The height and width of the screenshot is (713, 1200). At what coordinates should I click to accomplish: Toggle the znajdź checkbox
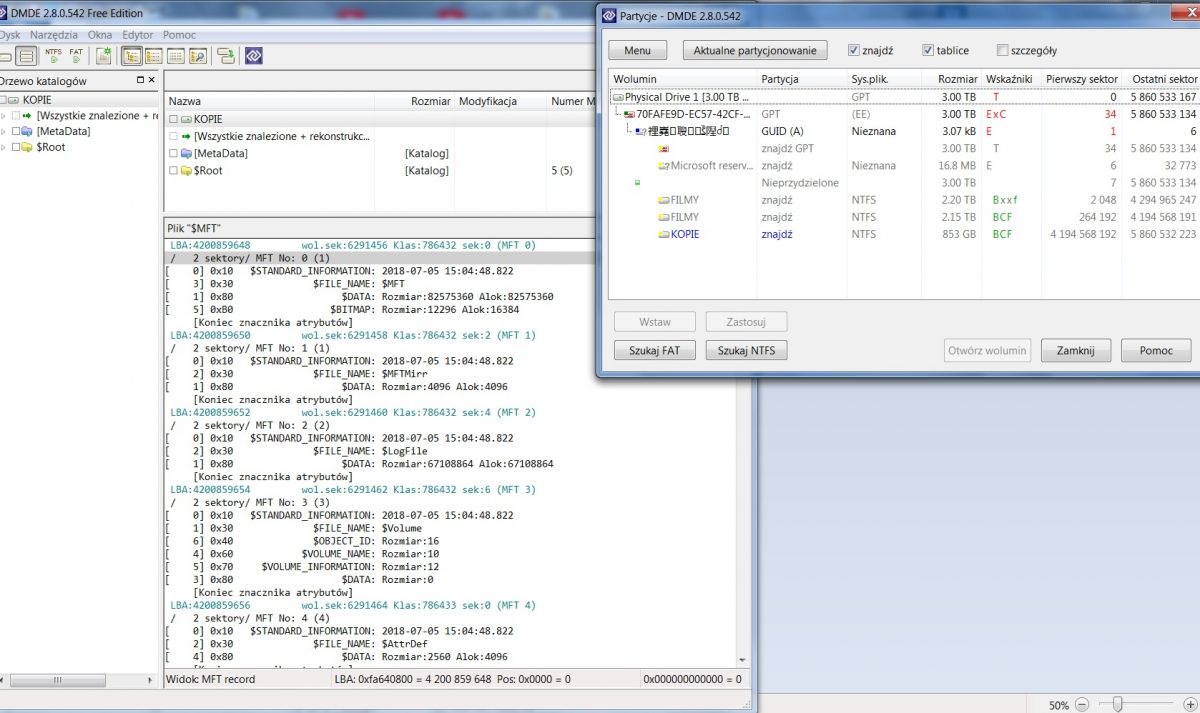pos(854,50)
